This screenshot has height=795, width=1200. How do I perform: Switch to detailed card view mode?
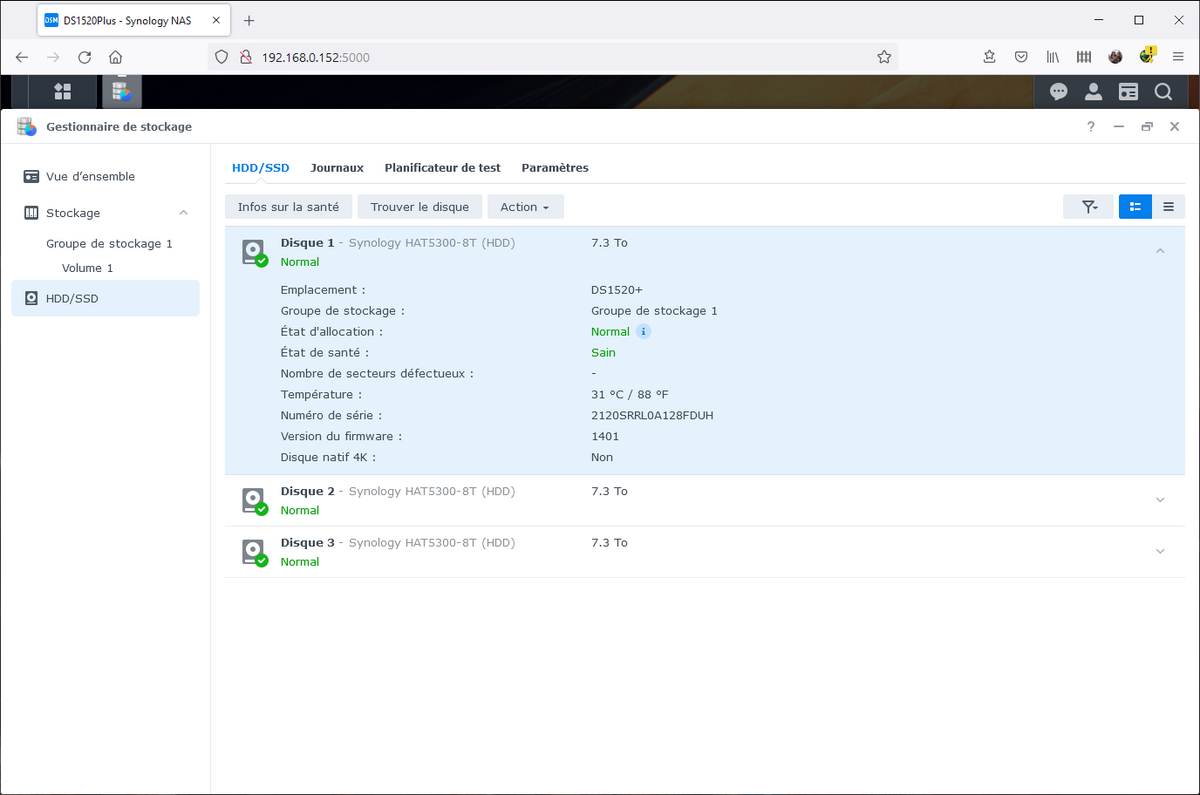[x=1135, y=207]
